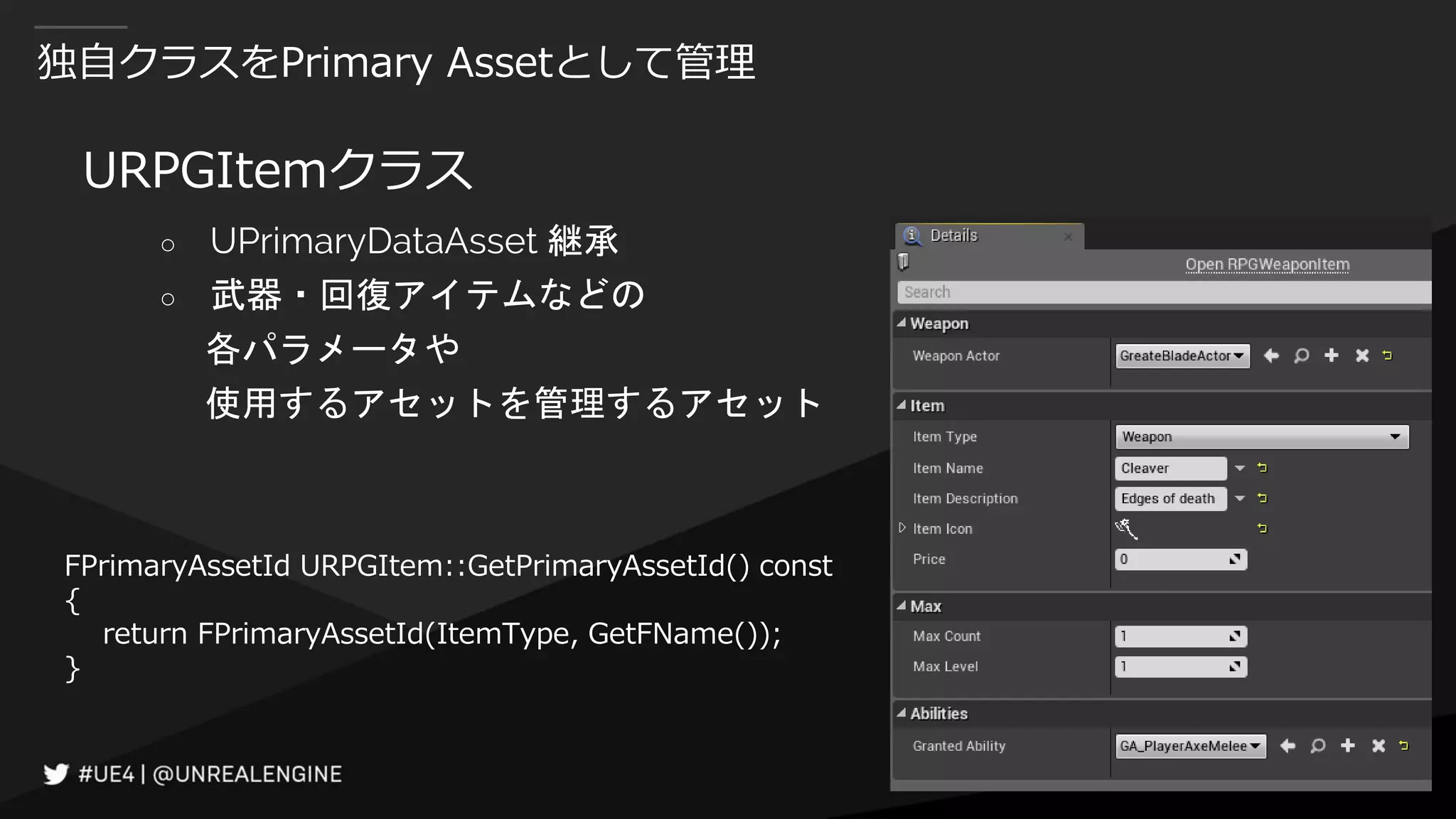This screenshot has width=1456, height=819.
Task: Click the axe Item Icon thumbnail
Action: tap(1126, 528)
